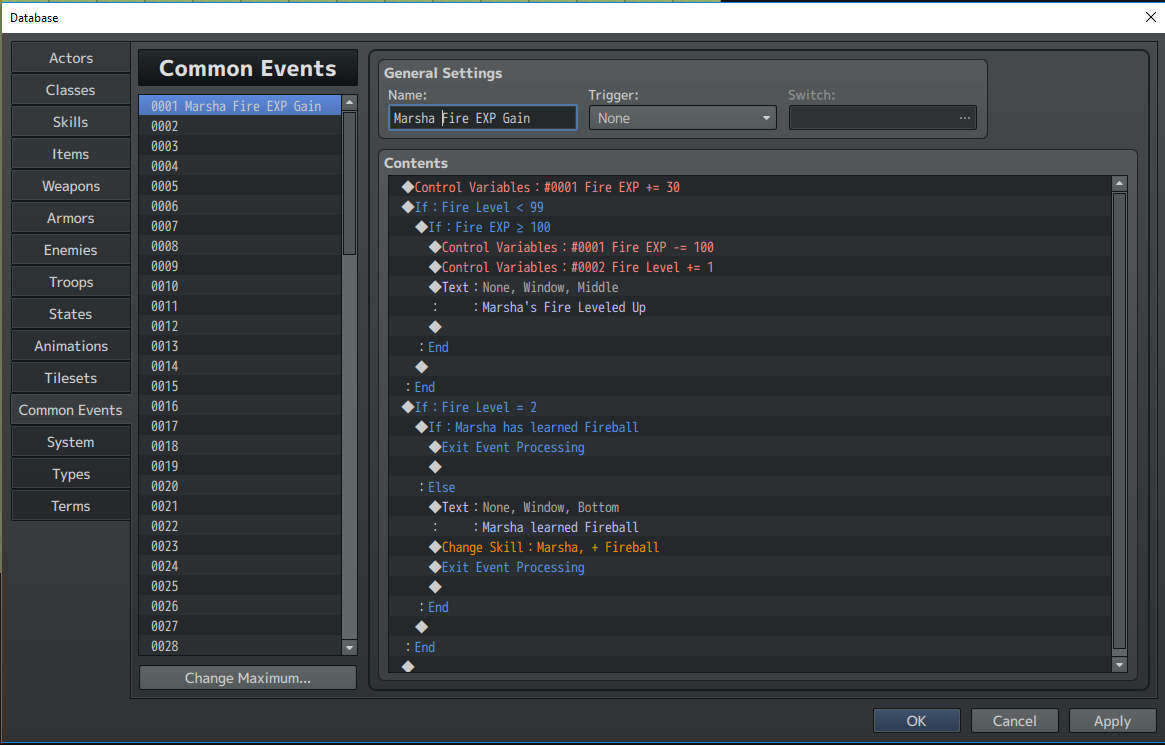Click the common events list scroll-down arrow
The width and height of the screenshot is (1165, 747).
point(349,648)
